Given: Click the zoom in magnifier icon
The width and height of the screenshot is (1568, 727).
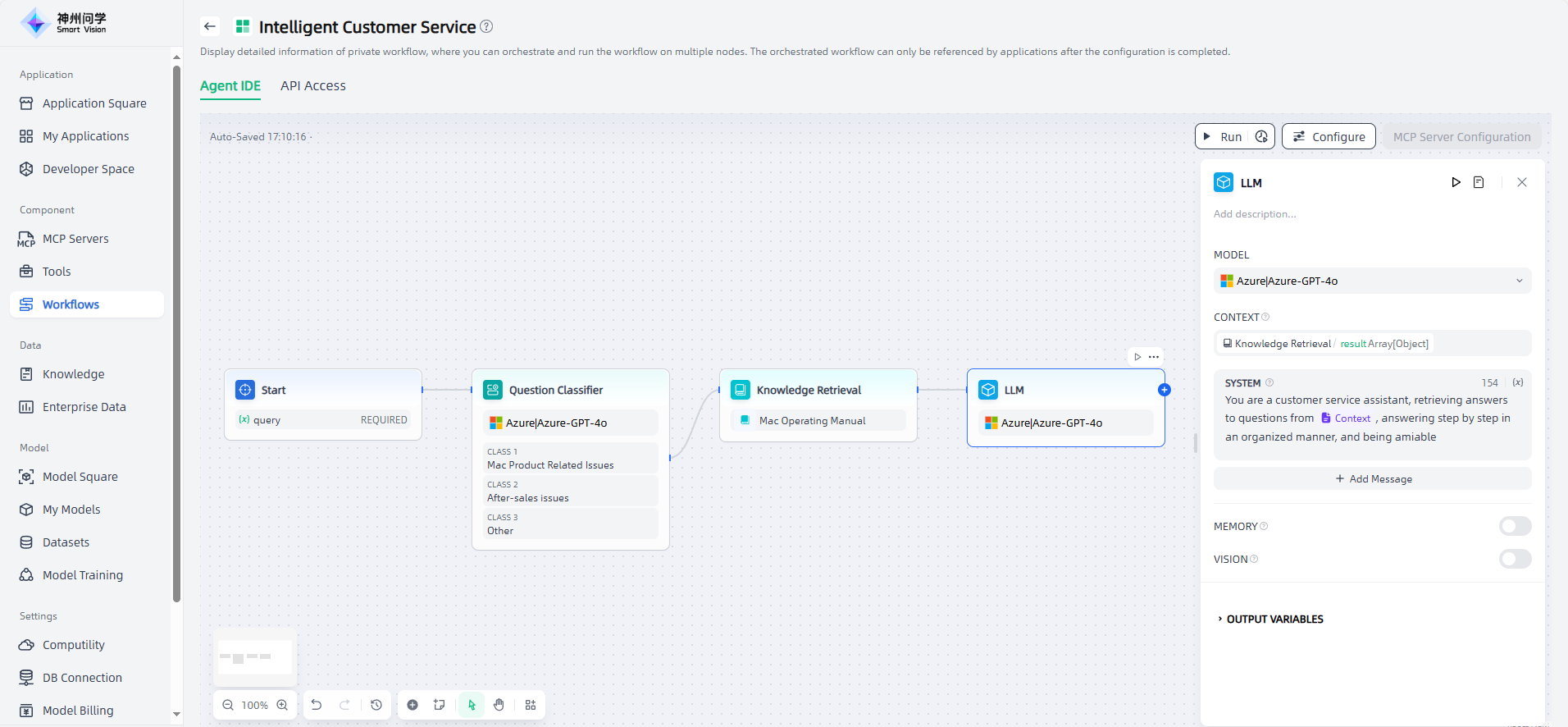Looking at the screenshot, I should 282,705.
